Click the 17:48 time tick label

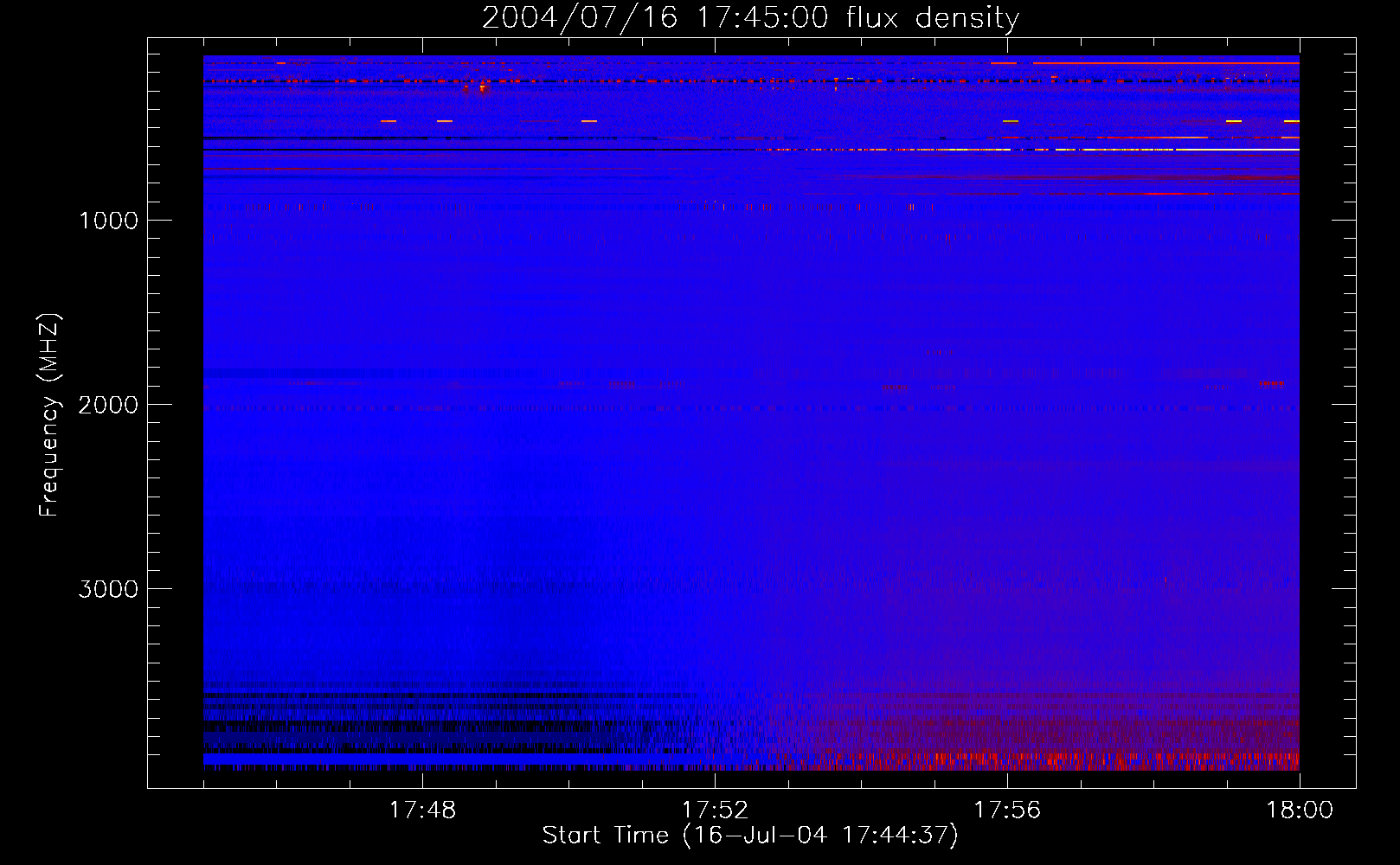422,811
